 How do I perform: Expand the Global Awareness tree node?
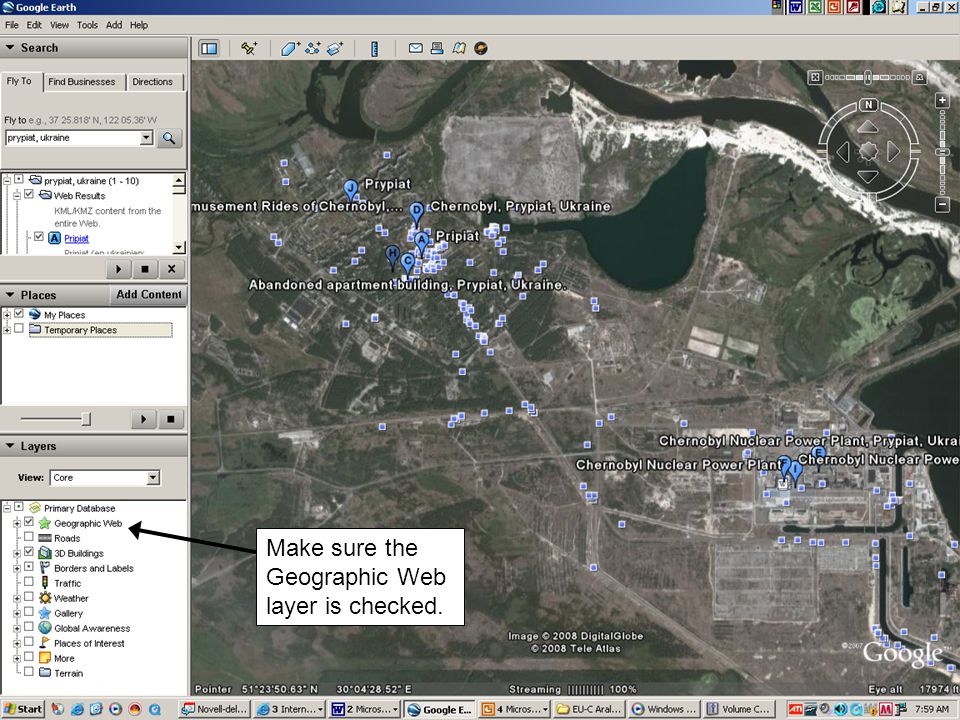17,628
